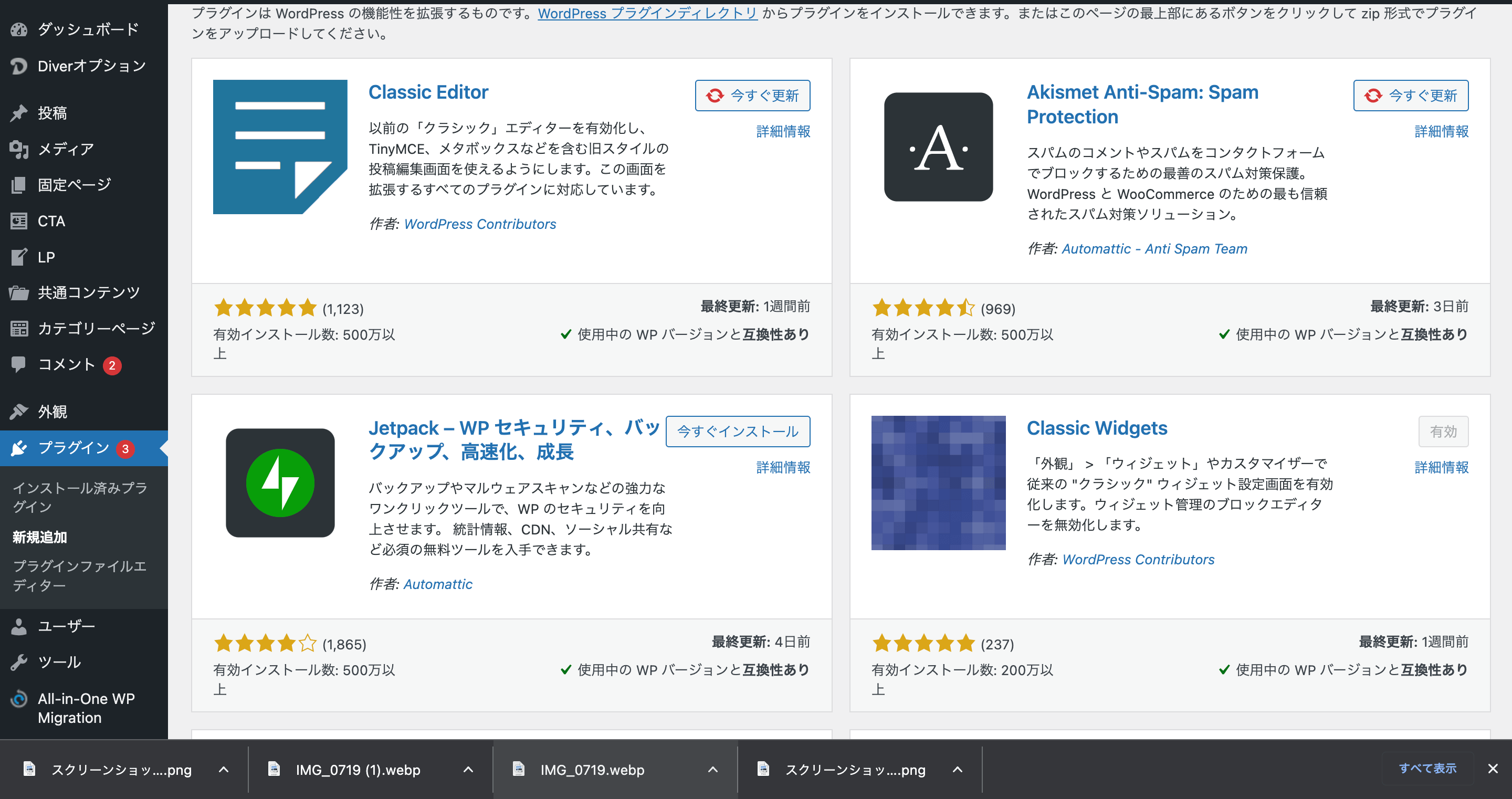This screenshot has height=799, width=1512.
Task: Click the wrench icon next to ツール
Action: [x=19, y=662]
